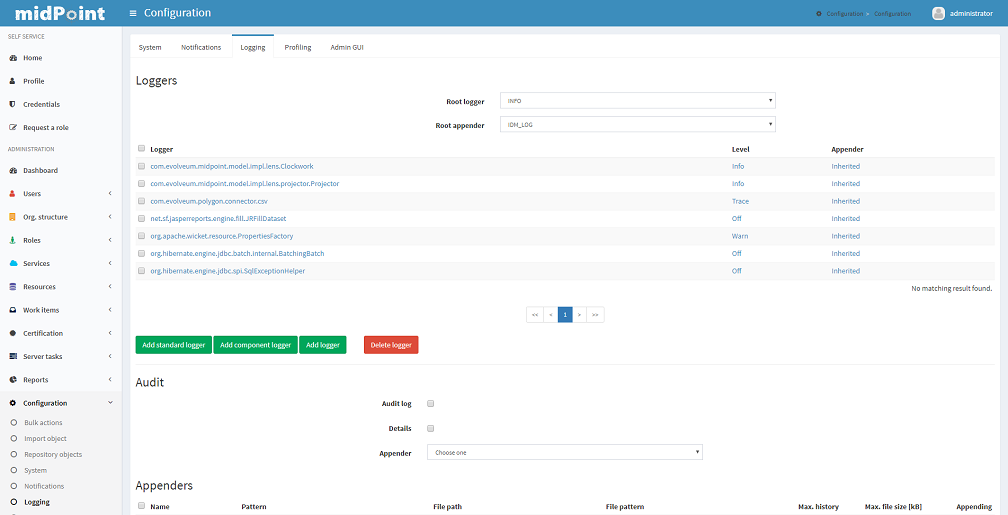1008x515 pixels.
Task: Open Dashboard using its sidebar icon
Action: tap(12, 171)
